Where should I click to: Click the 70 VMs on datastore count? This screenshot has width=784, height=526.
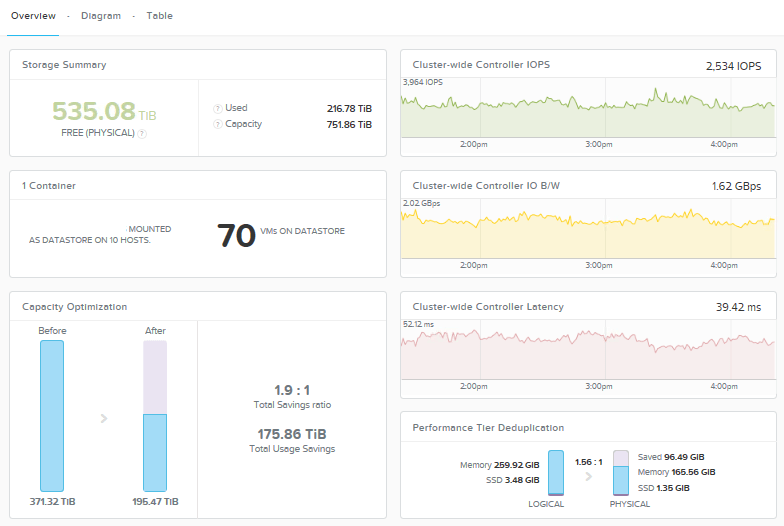coord(236,236)
